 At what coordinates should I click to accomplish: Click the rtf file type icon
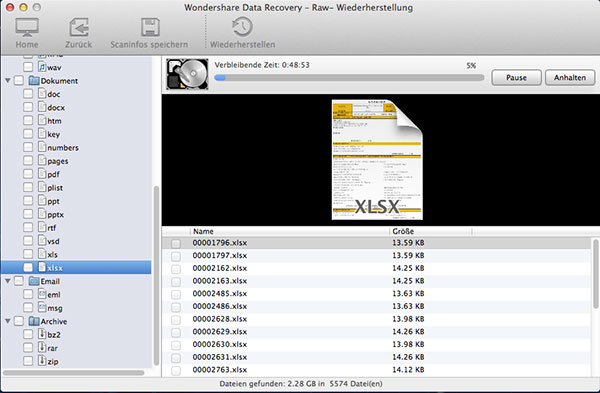[x=42, y=227]
